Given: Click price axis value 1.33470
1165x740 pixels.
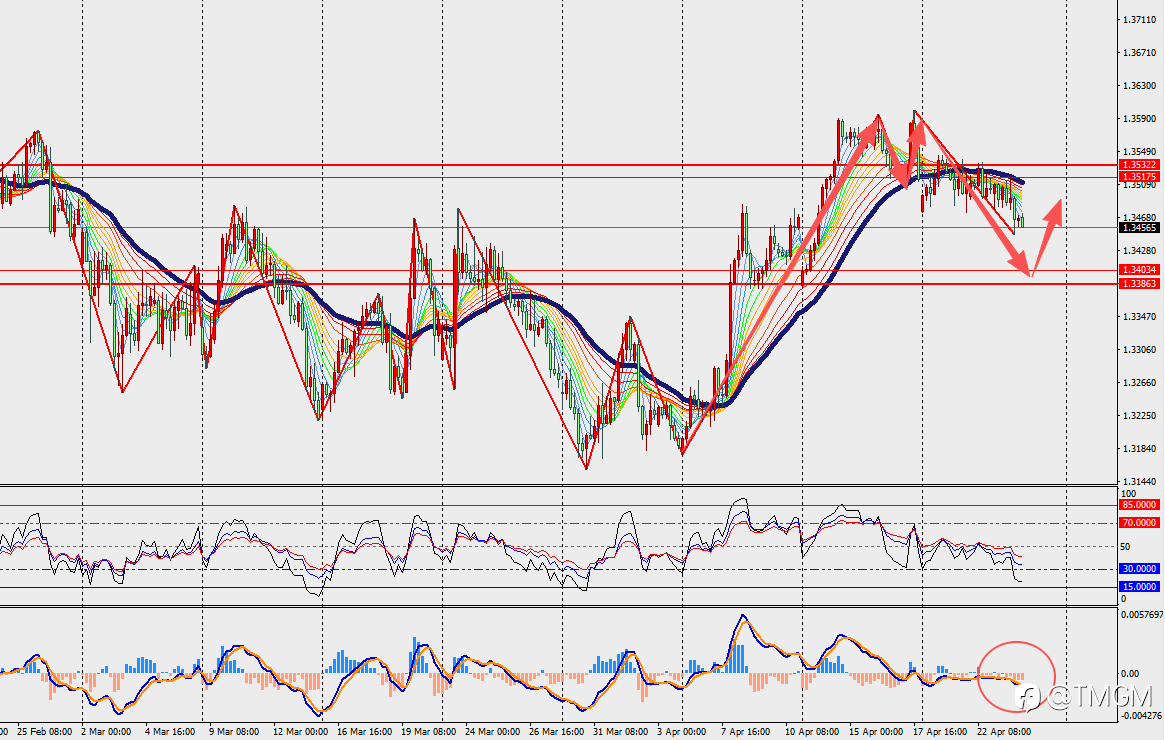Looking at the screenshot, I should point(1140,317).
